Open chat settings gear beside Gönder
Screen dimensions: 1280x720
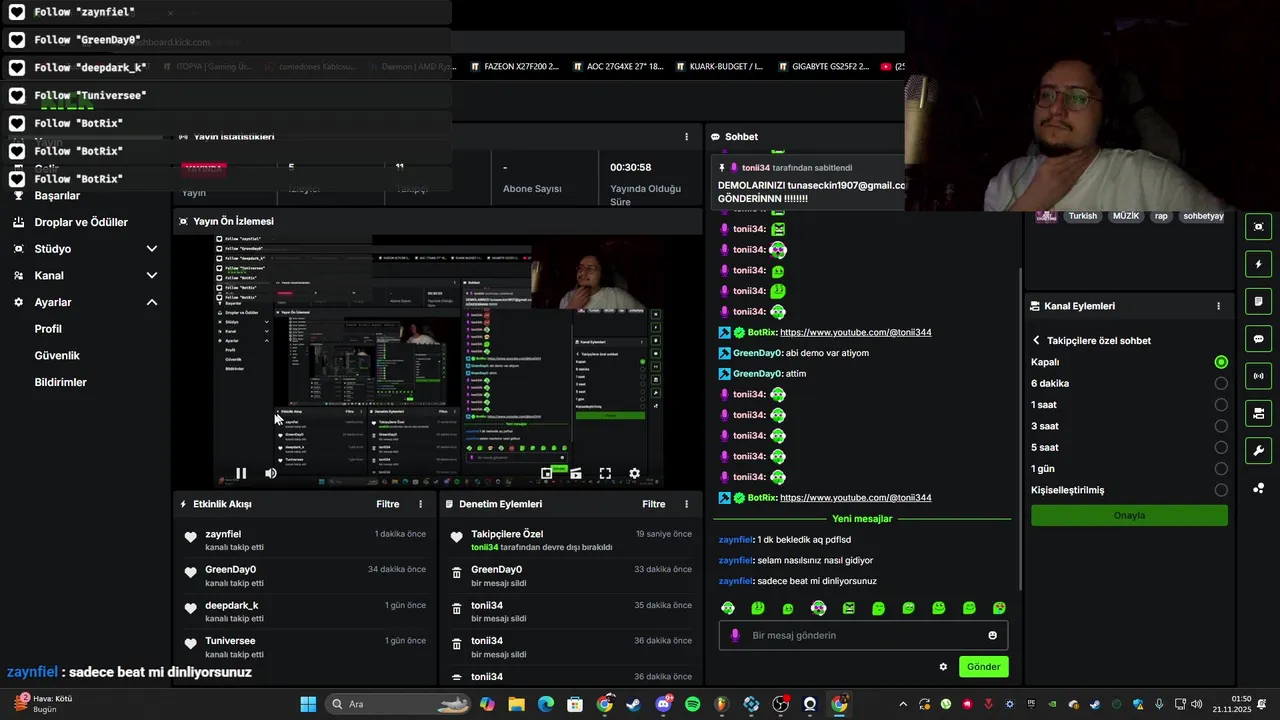coord(943,667)
